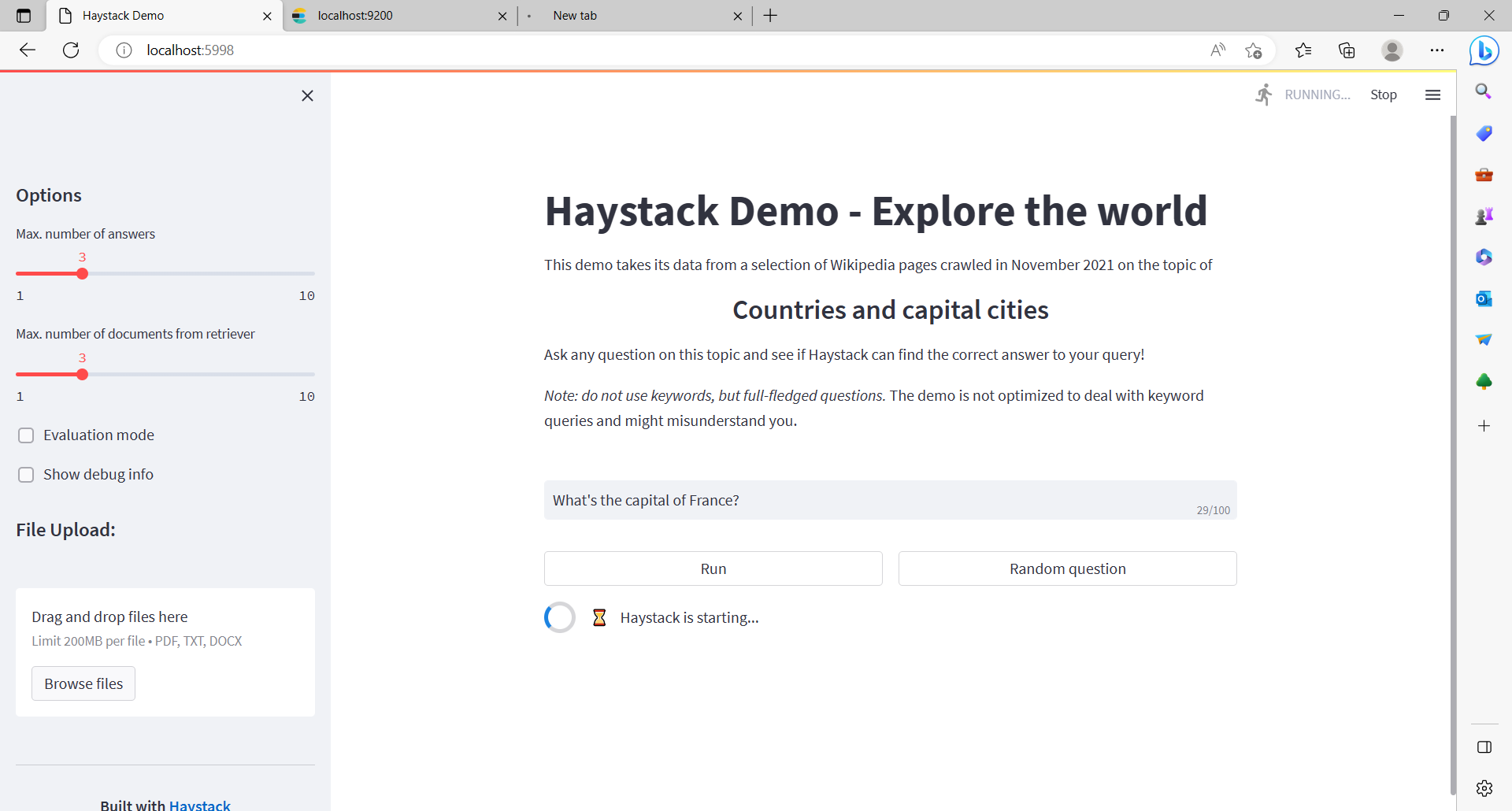Open Bing chat sidebar button

pyautogui.click(x=1484, y=51)
